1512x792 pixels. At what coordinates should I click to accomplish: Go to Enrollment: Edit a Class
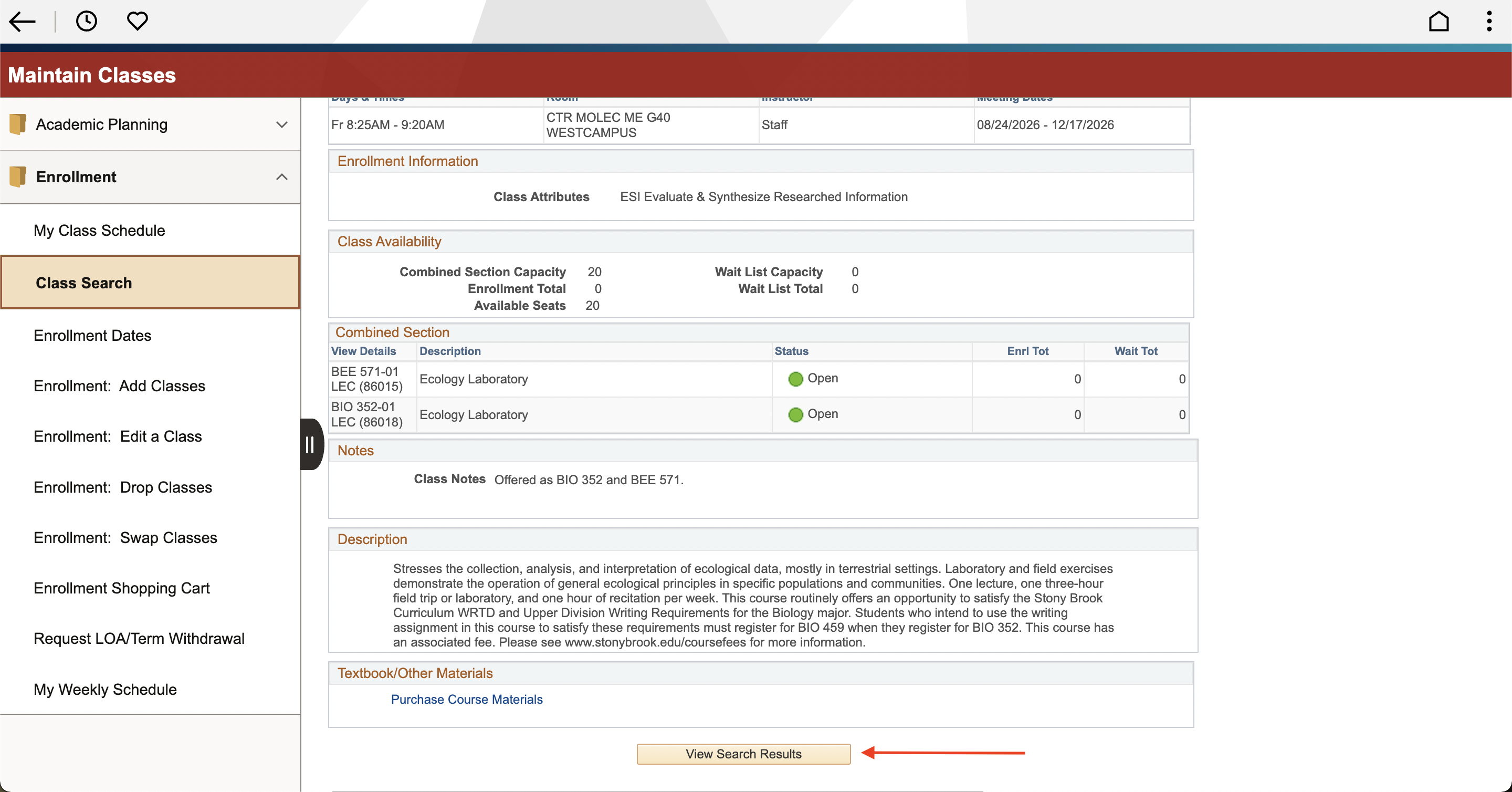[x=118, y=436]
